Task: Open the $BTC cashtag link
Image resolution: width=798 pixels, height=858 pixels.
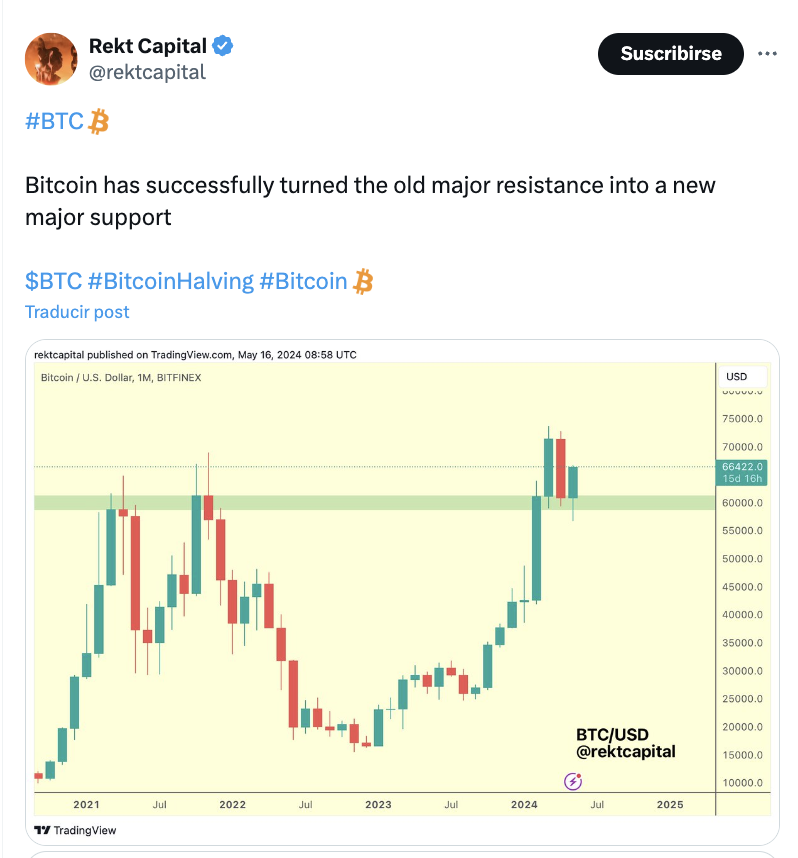Action: (54, 281)
